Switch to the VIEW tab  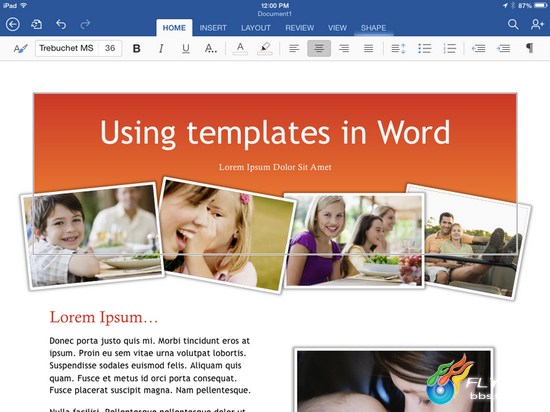337,28
